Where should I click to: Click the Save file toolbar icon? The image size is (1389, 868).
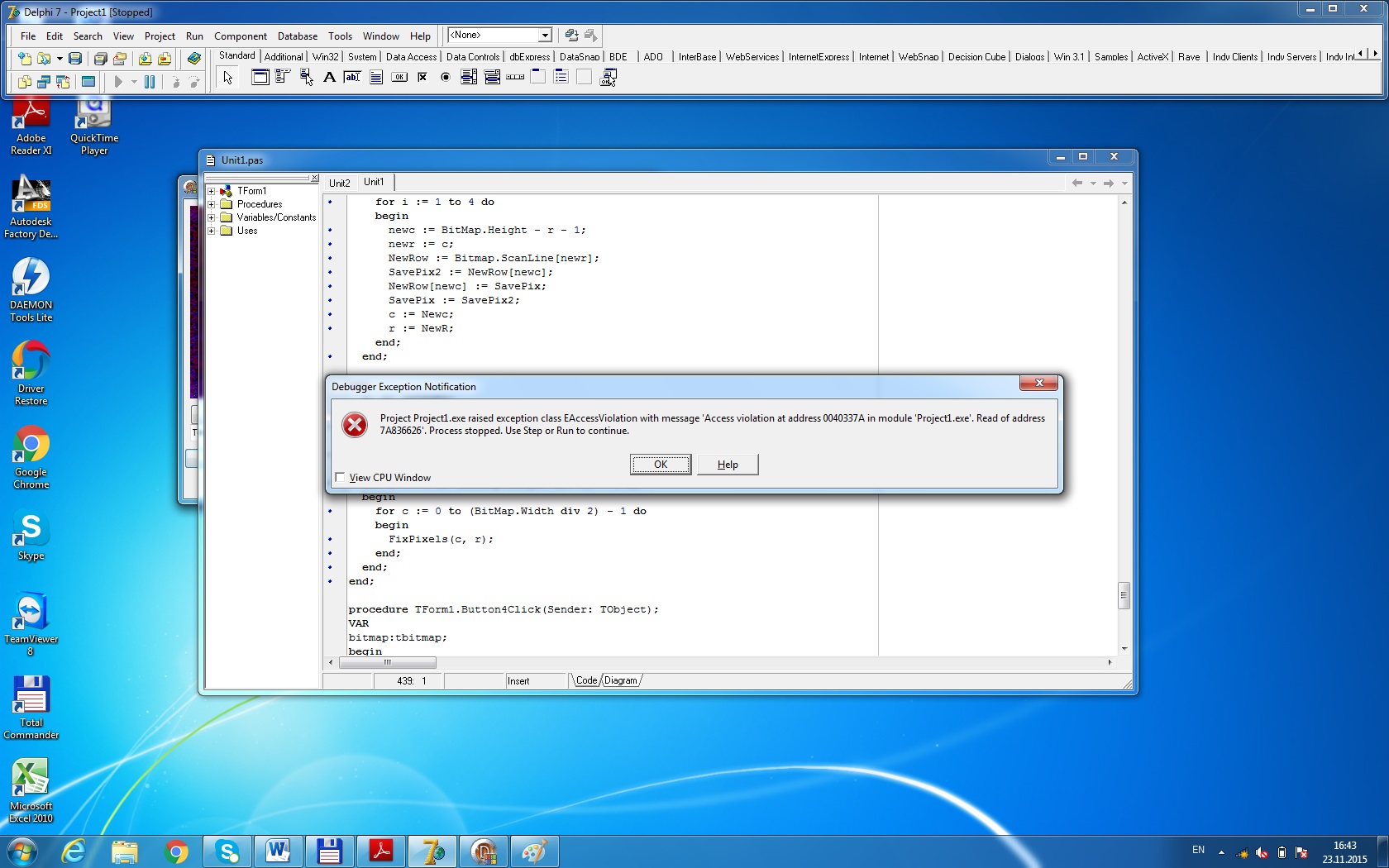pos(75,59)
